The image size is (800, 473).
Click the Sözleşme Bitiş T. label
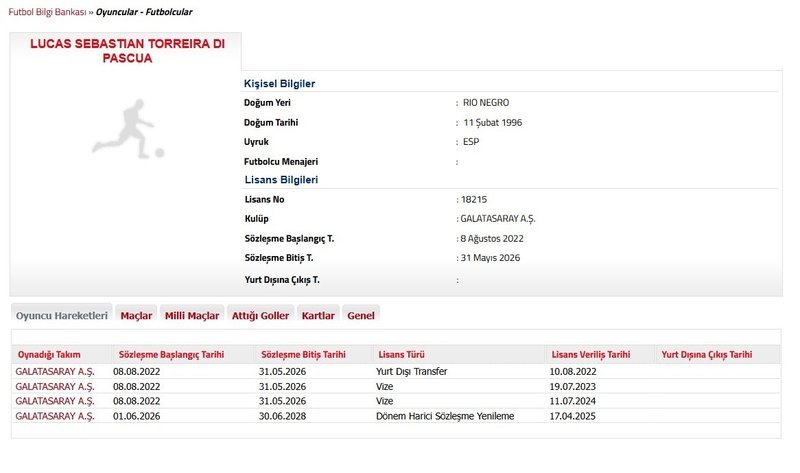click(279, 258)
